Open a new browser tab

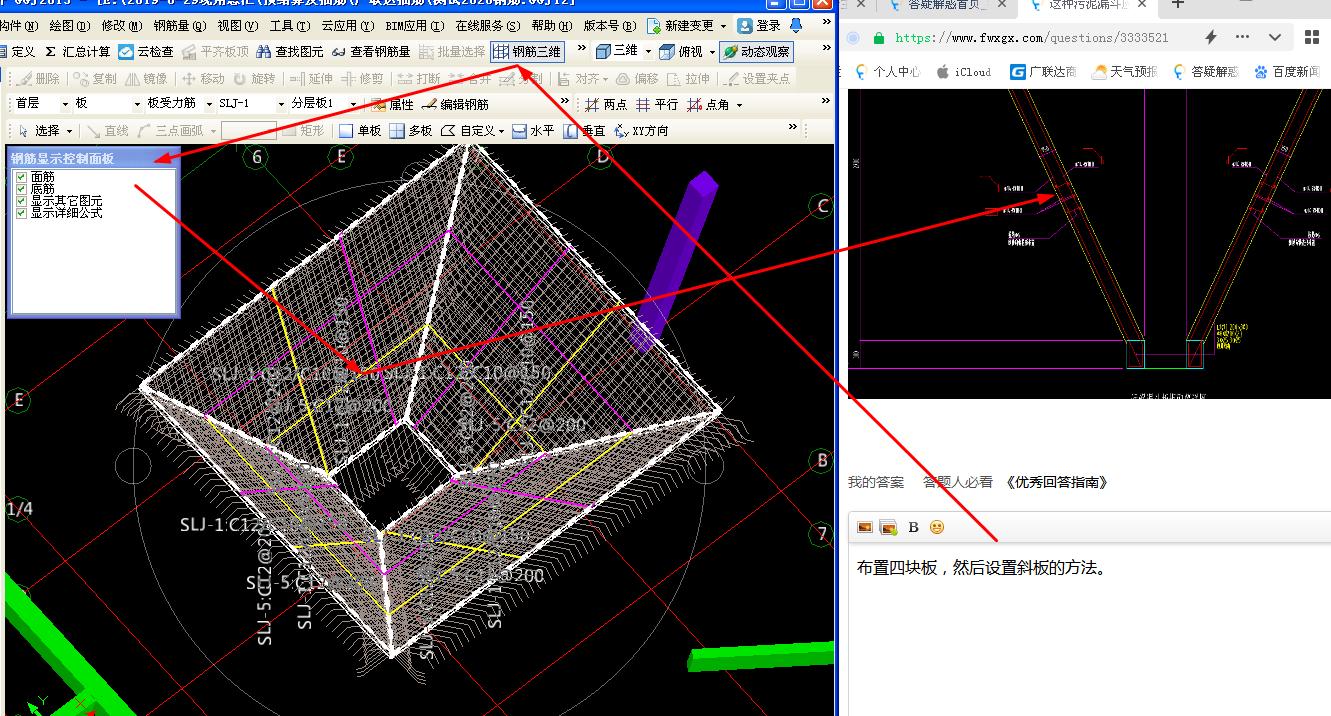click(1178, 5)
